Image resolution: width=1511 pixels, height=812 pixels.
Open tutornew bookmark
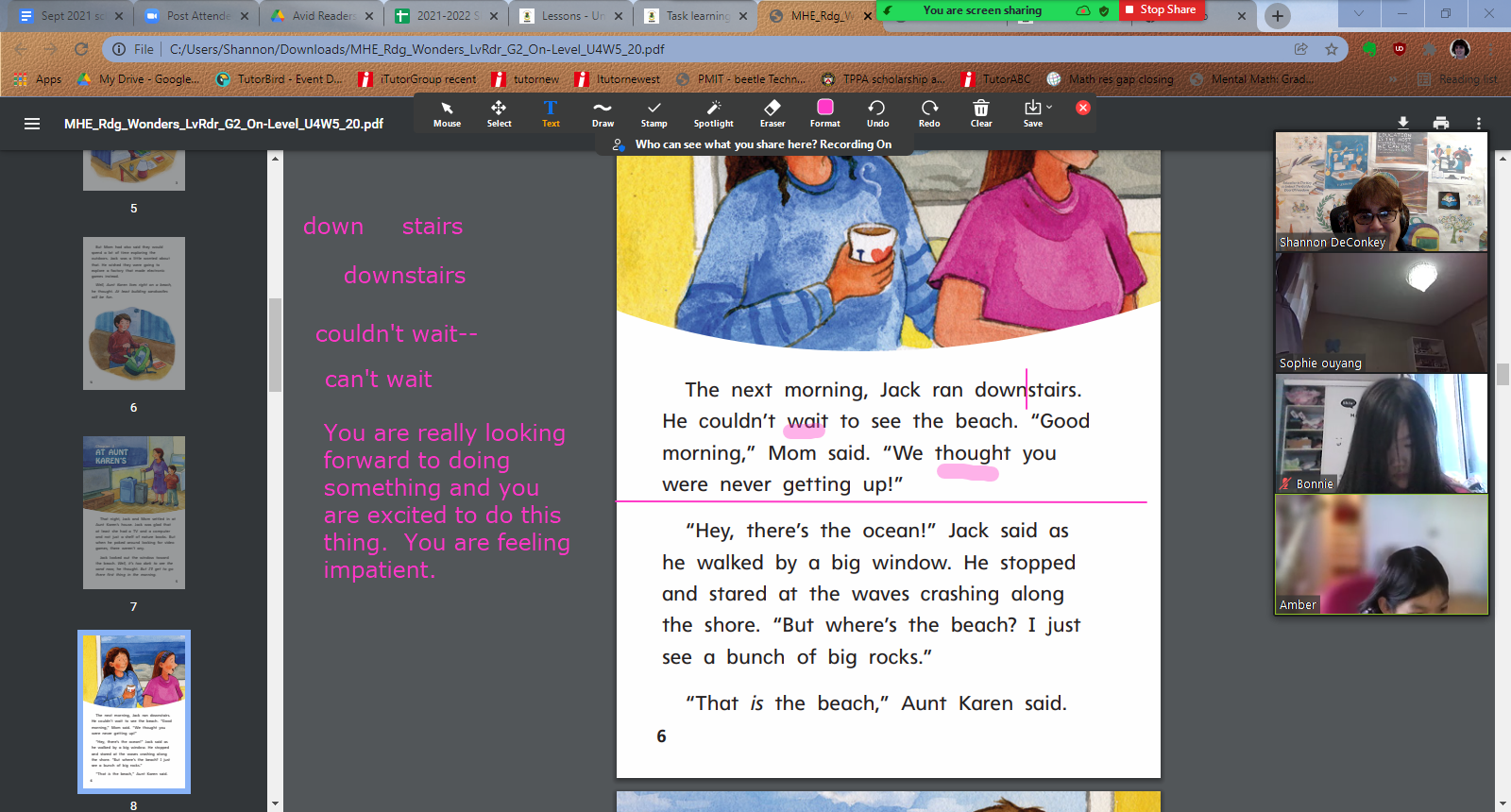coord(525,79)
